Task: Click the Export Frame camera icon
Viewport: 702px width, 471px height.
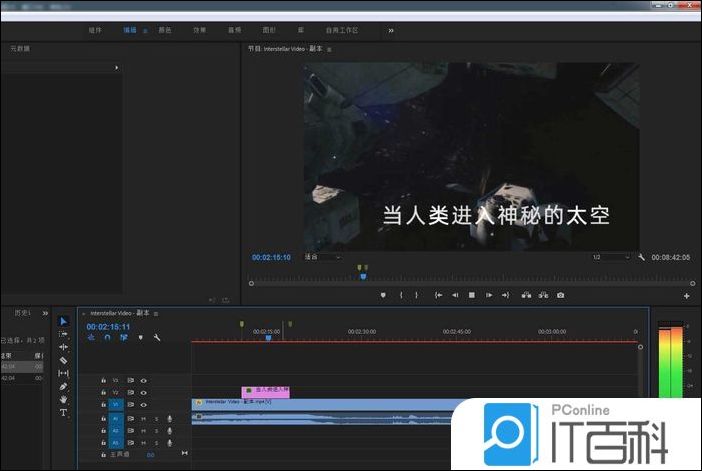Action: 560,295
